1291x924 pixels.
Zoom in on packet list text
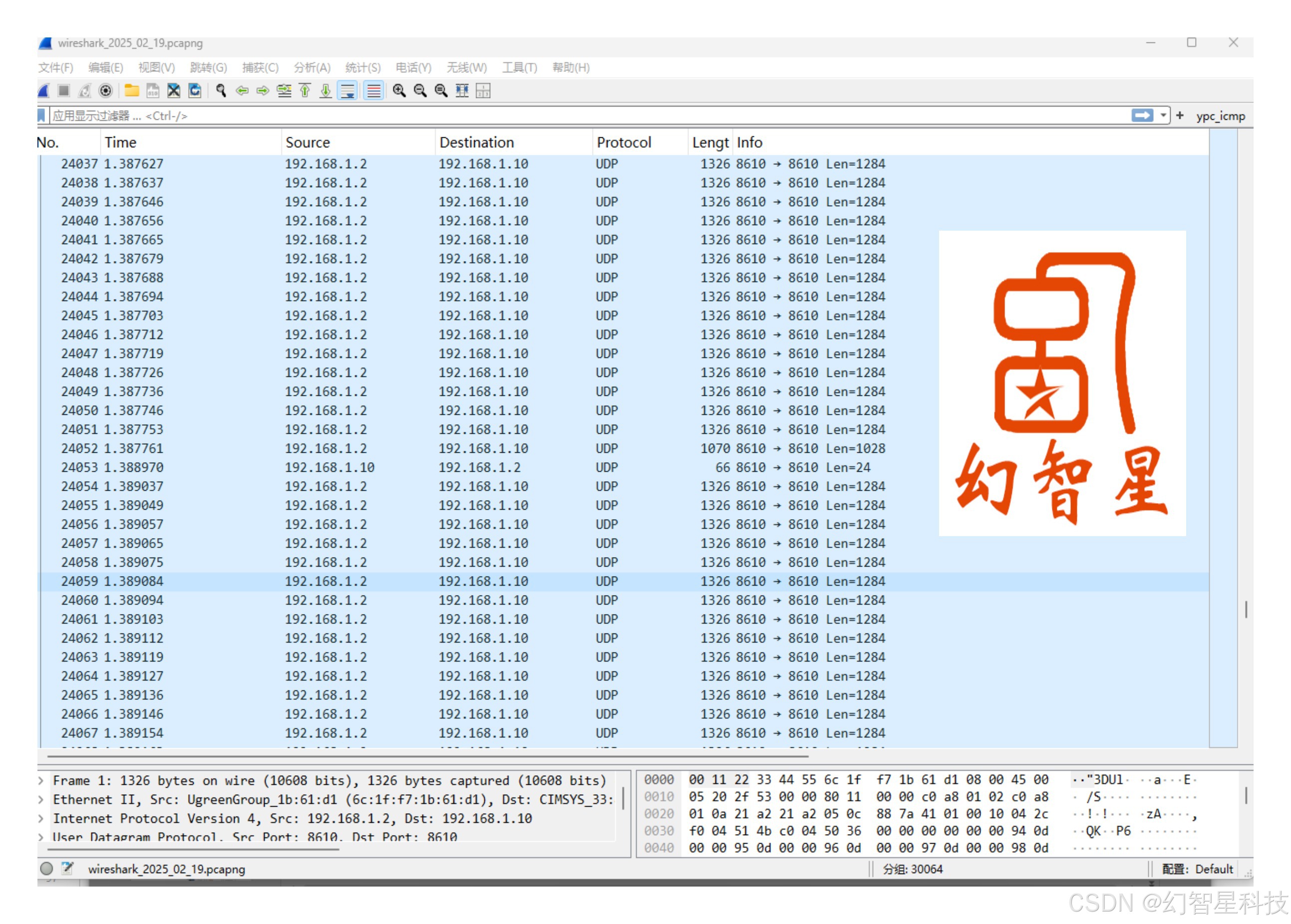pyautogui.click(x=399, y=91)
